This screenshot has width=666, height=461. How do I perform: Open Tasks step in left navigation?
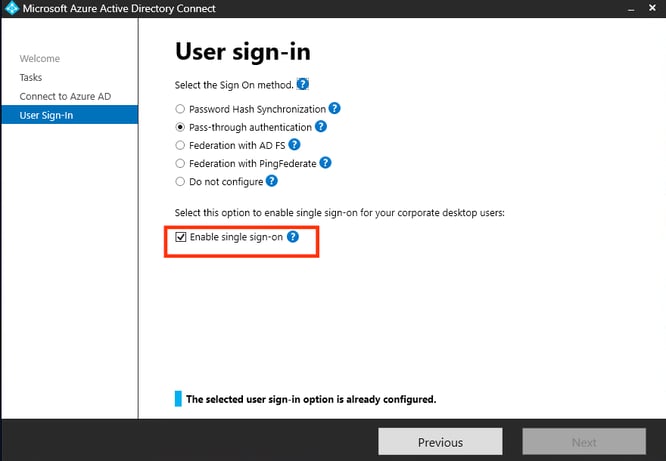click(31, 77)
